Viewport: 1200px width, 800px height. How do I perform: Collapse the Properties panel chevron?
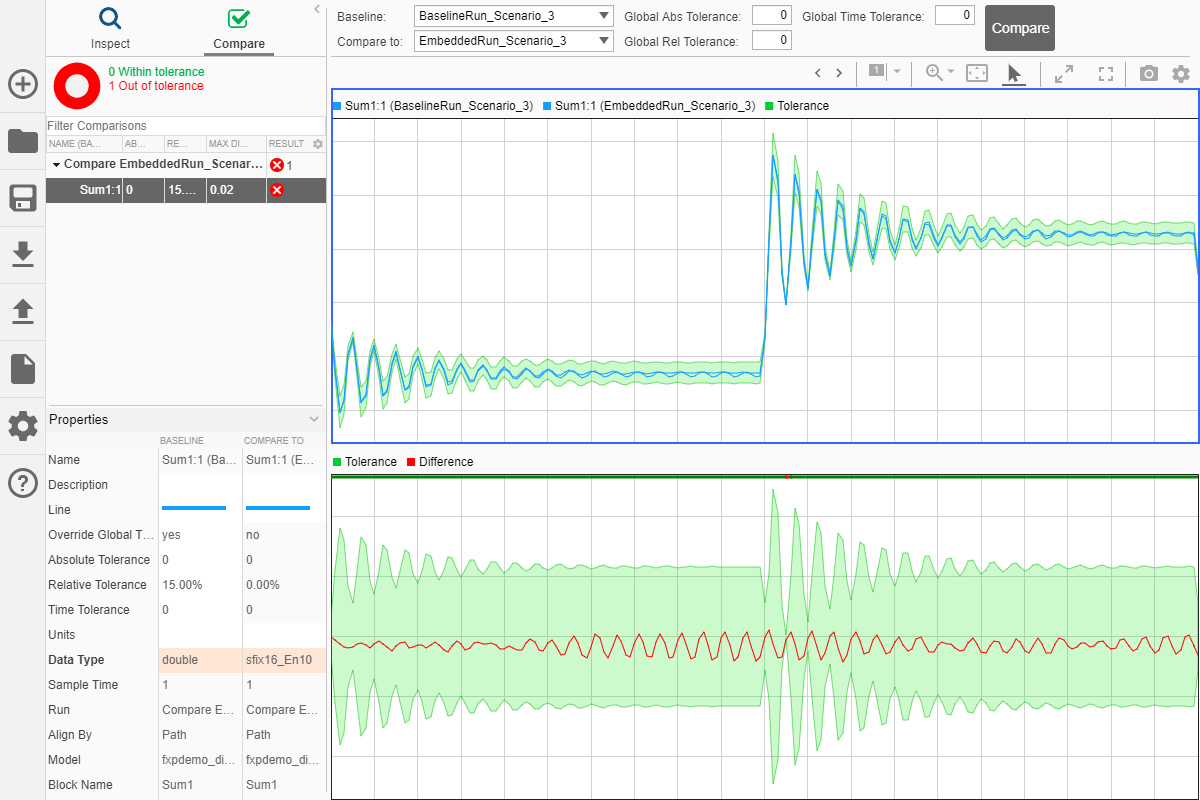(314, 420)
